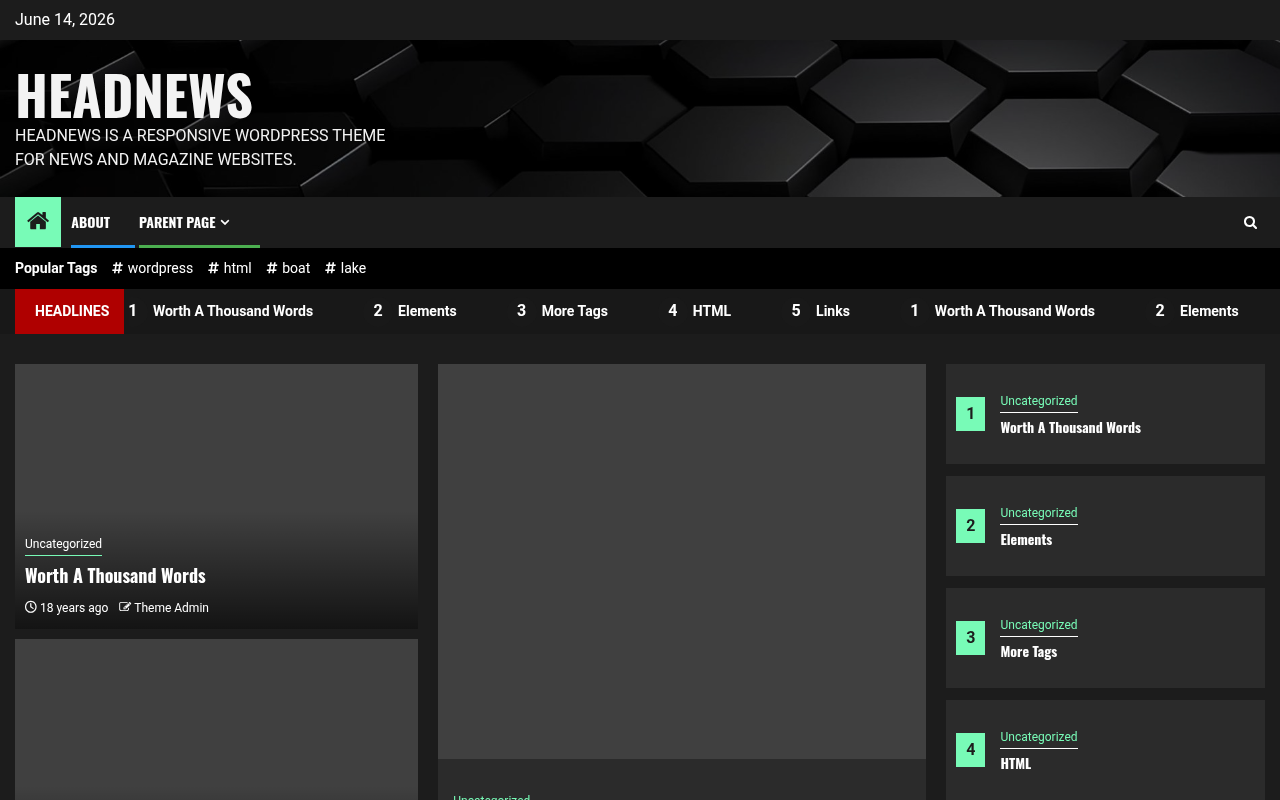
Task: Open the Parent Page menu item
Action: (x=177, y=222)
